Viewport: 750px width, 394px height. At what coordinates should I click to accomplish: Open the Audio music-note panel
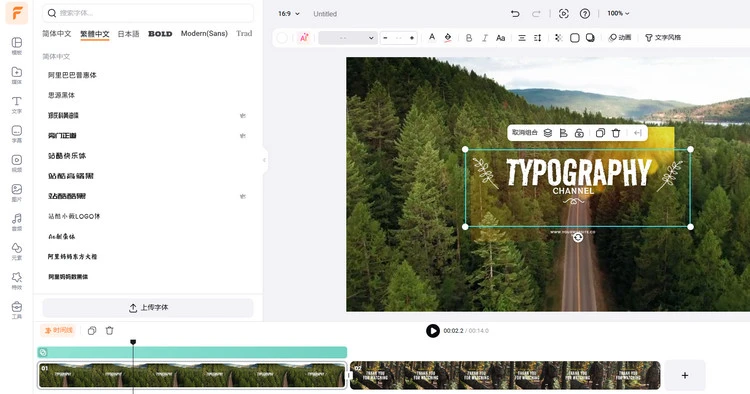click(17, 222)
